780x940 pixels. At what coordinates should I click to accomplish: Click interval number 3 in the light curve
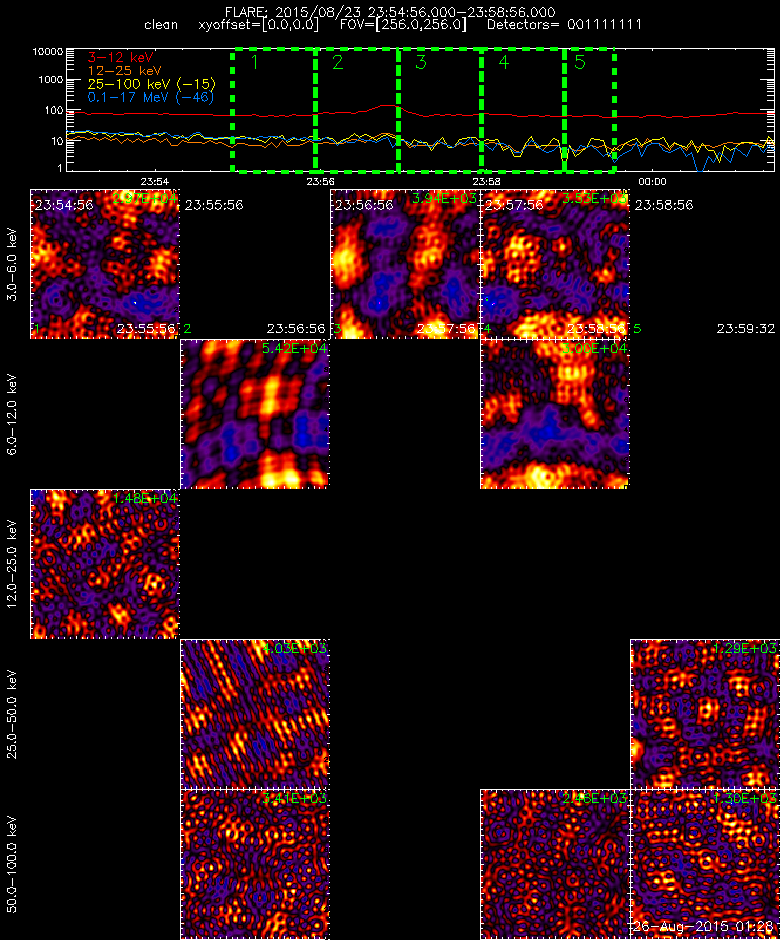click(421, 62)
